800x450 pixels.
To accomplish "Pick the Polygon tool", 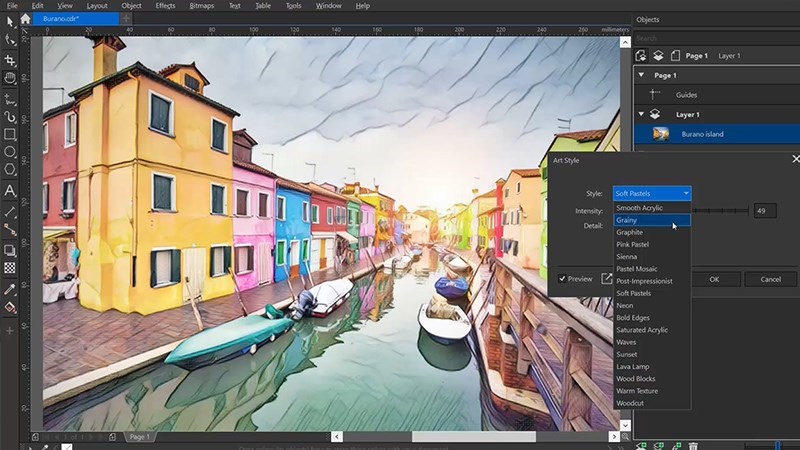I will tap(10, 170).
